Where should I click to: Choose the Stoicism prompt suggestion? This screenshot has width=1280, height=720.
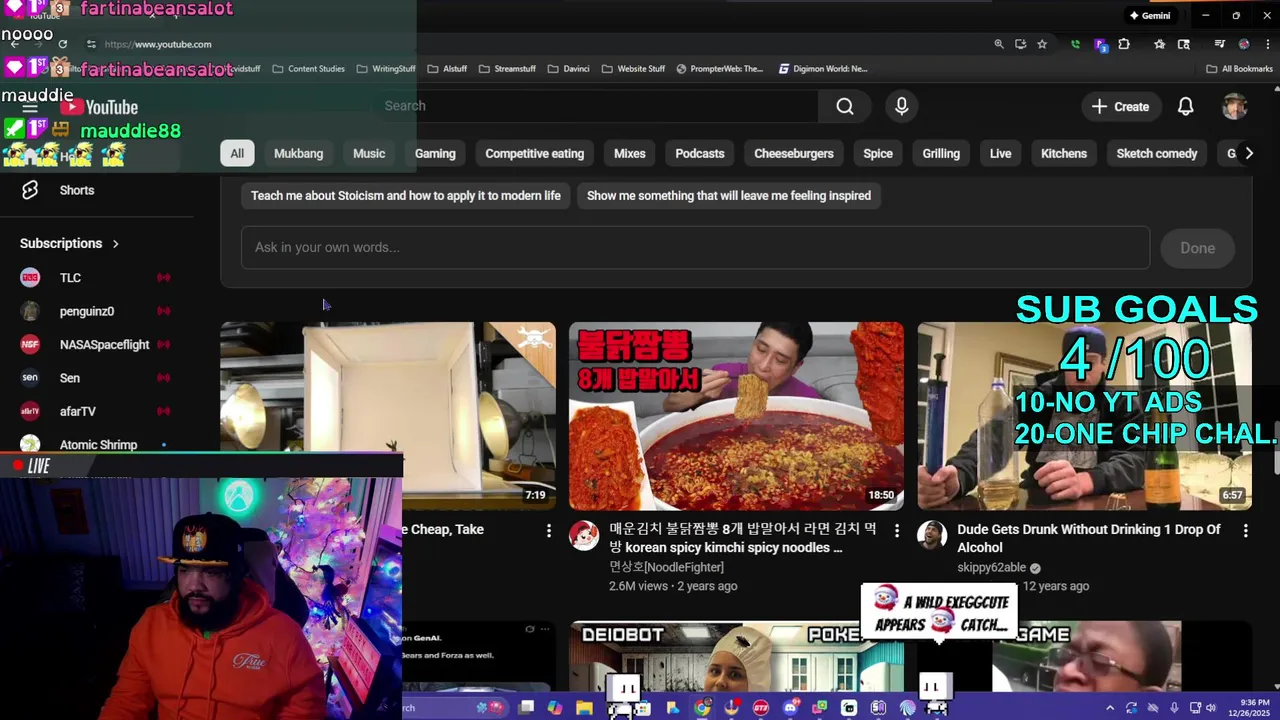coord(406,196)
